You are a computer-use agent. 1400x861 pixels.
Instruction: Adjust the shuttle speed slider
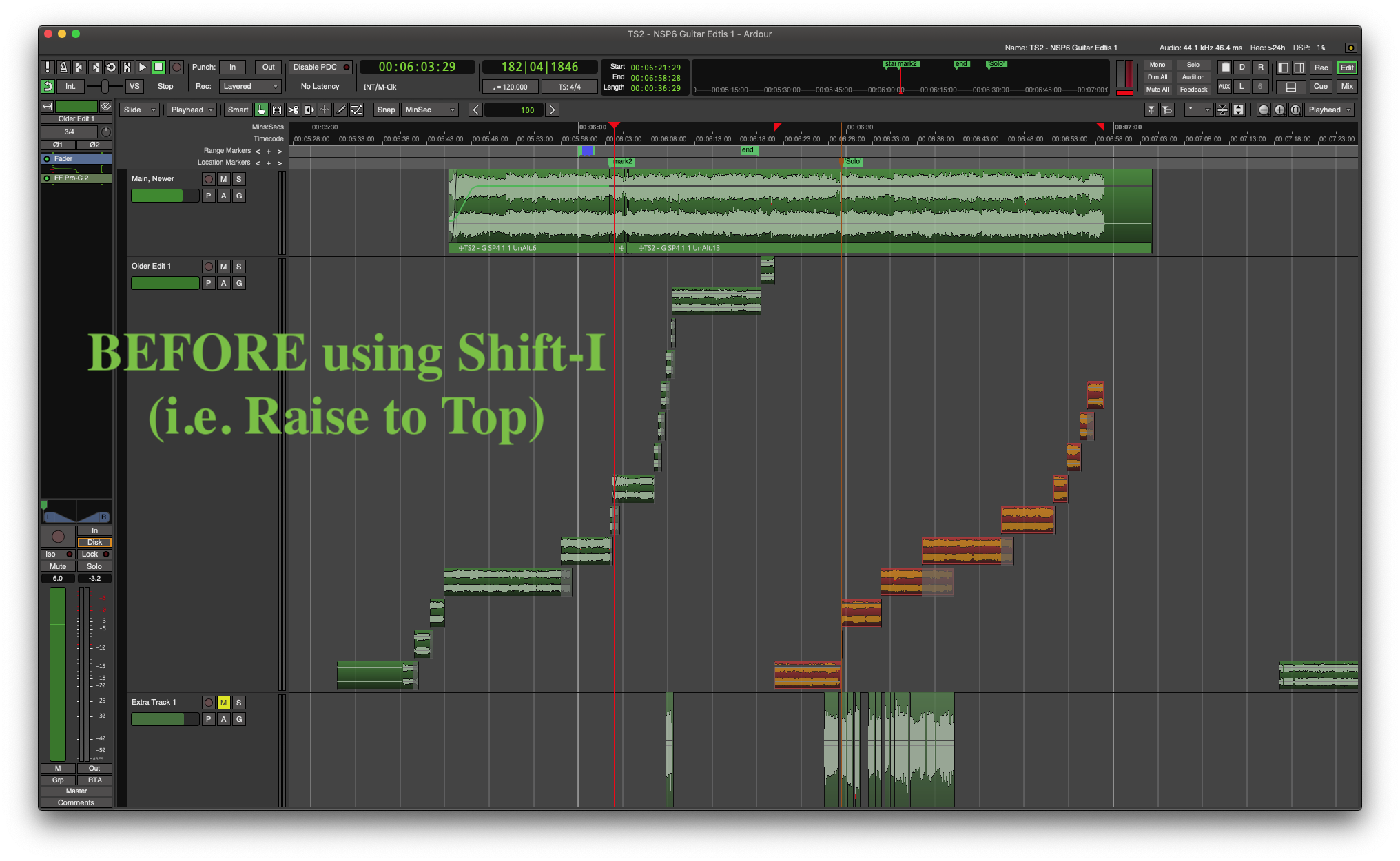pos(105,87)
